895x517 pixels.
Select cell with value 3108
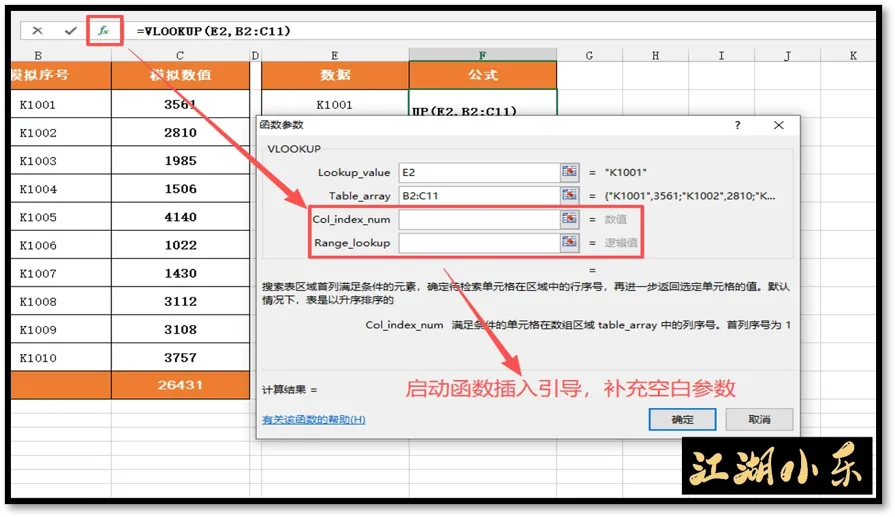180,329
